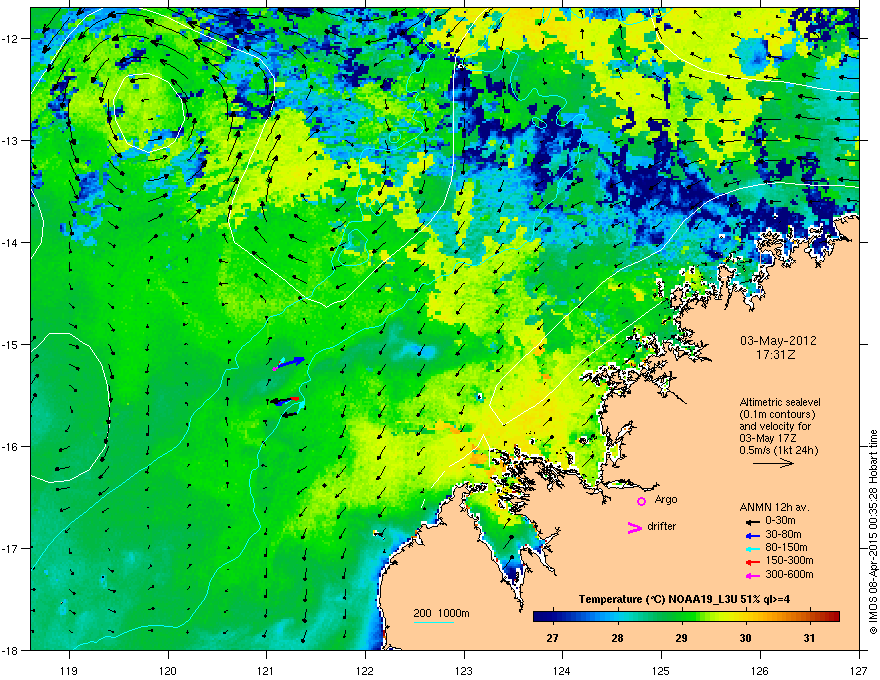Image resolution: width=880 pixels, height=680 pixels.
Task: Click longitude axis label "127"
Action: point(859,670)
